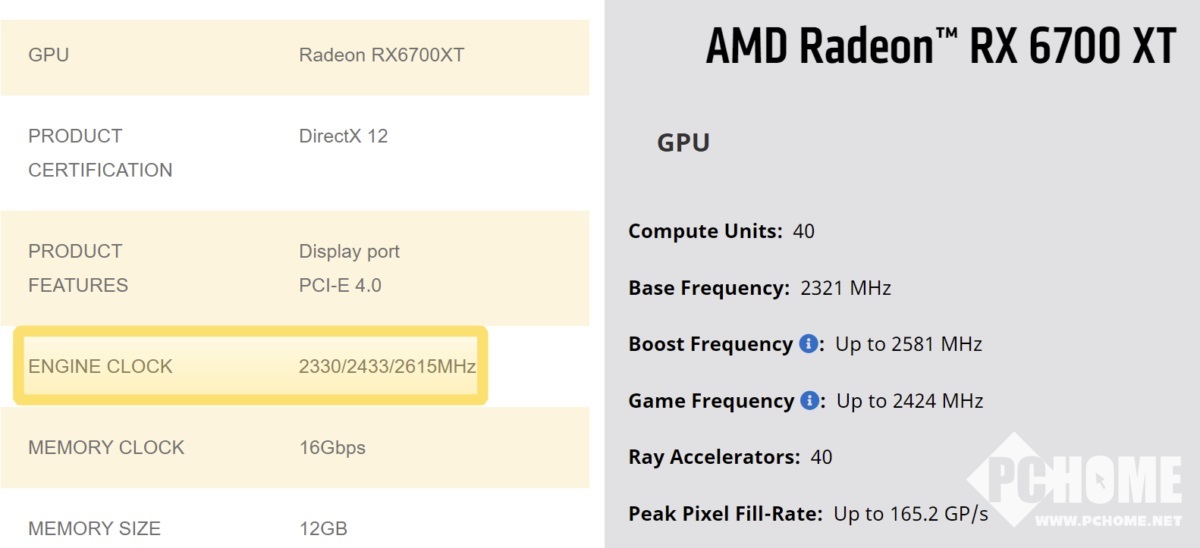Click the Display port feature text
1200x548 pixels.
pos(349,251)
